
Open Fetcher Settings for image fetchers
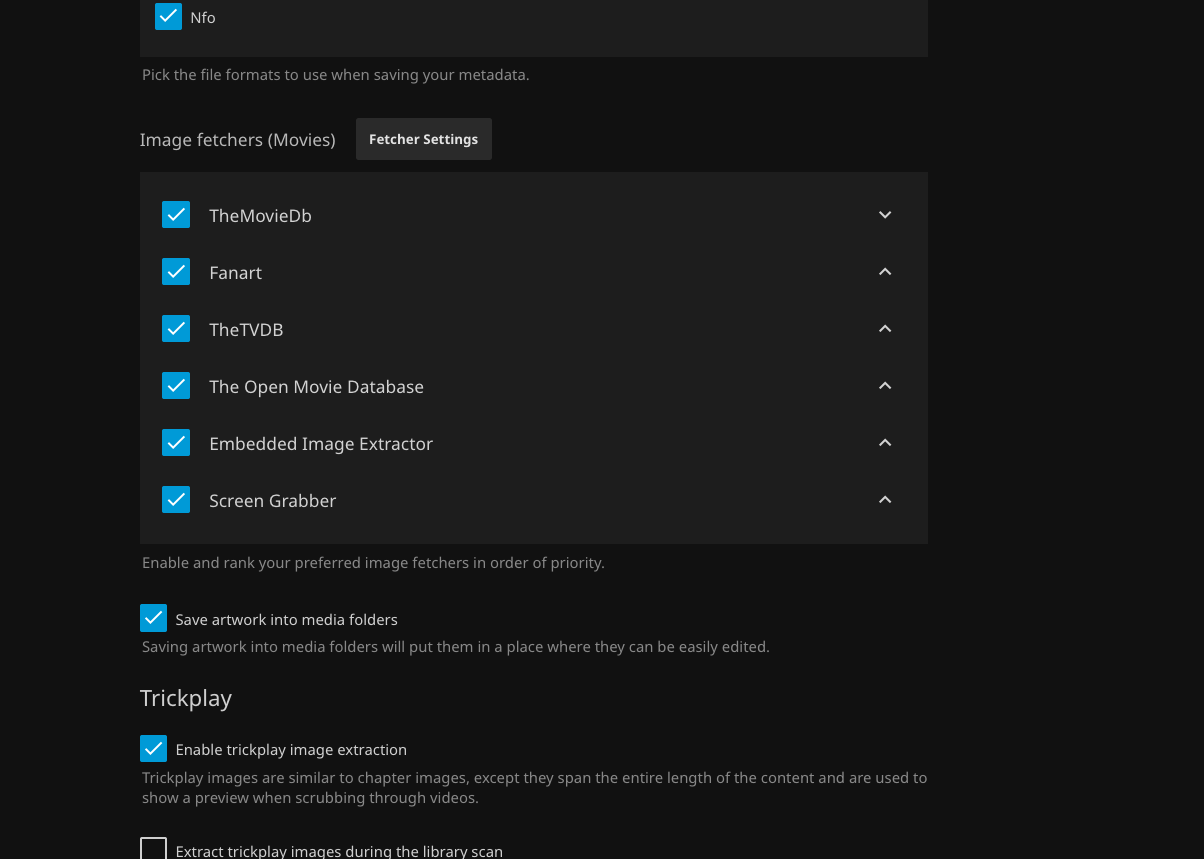(423, 139)
